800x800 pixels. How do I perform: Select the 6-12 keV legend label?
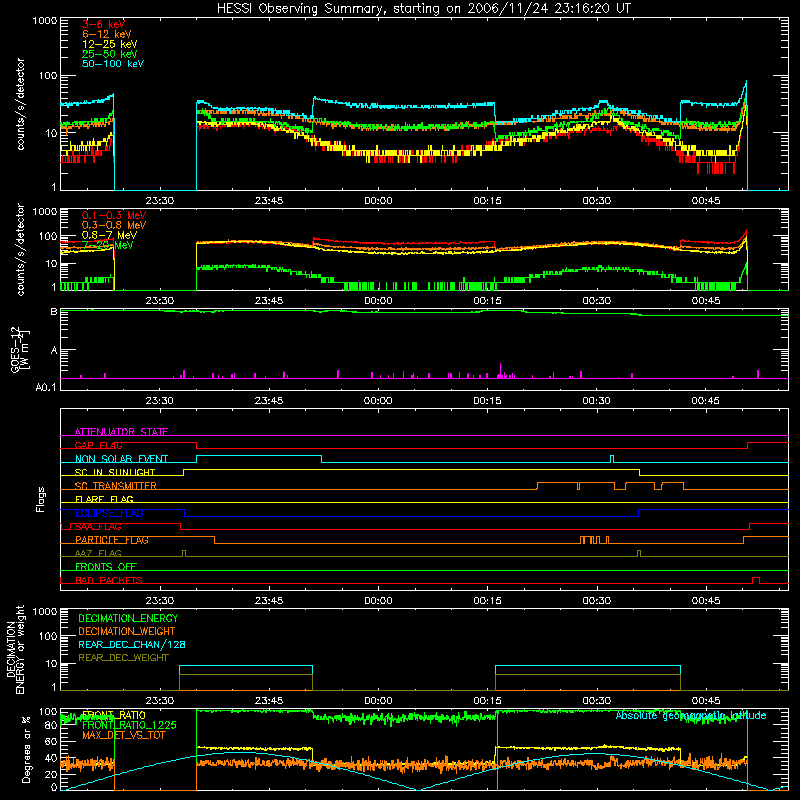[x=107, y=34]
